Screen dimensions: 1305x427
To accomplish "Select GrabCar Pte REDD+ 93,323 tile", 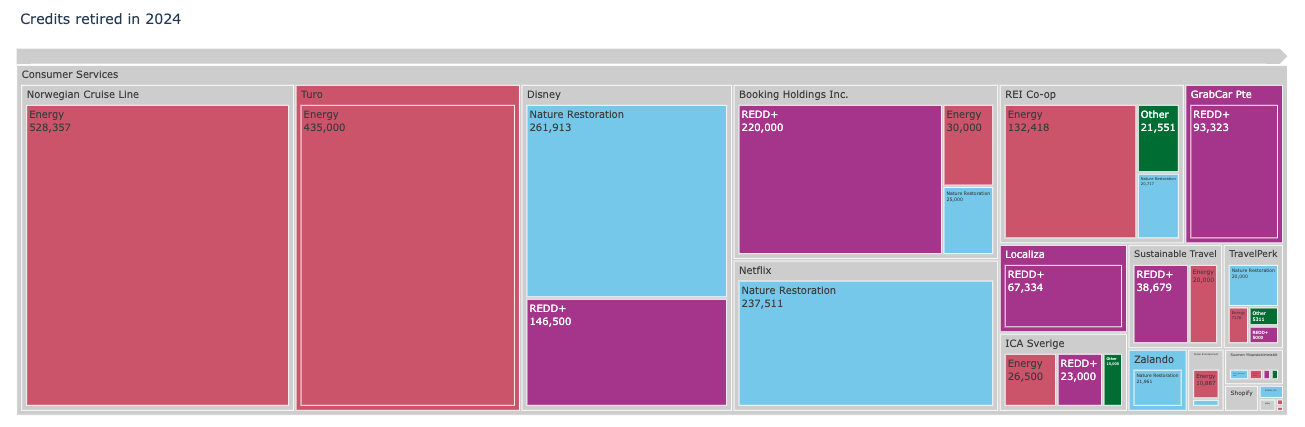I will point(1233,172).
